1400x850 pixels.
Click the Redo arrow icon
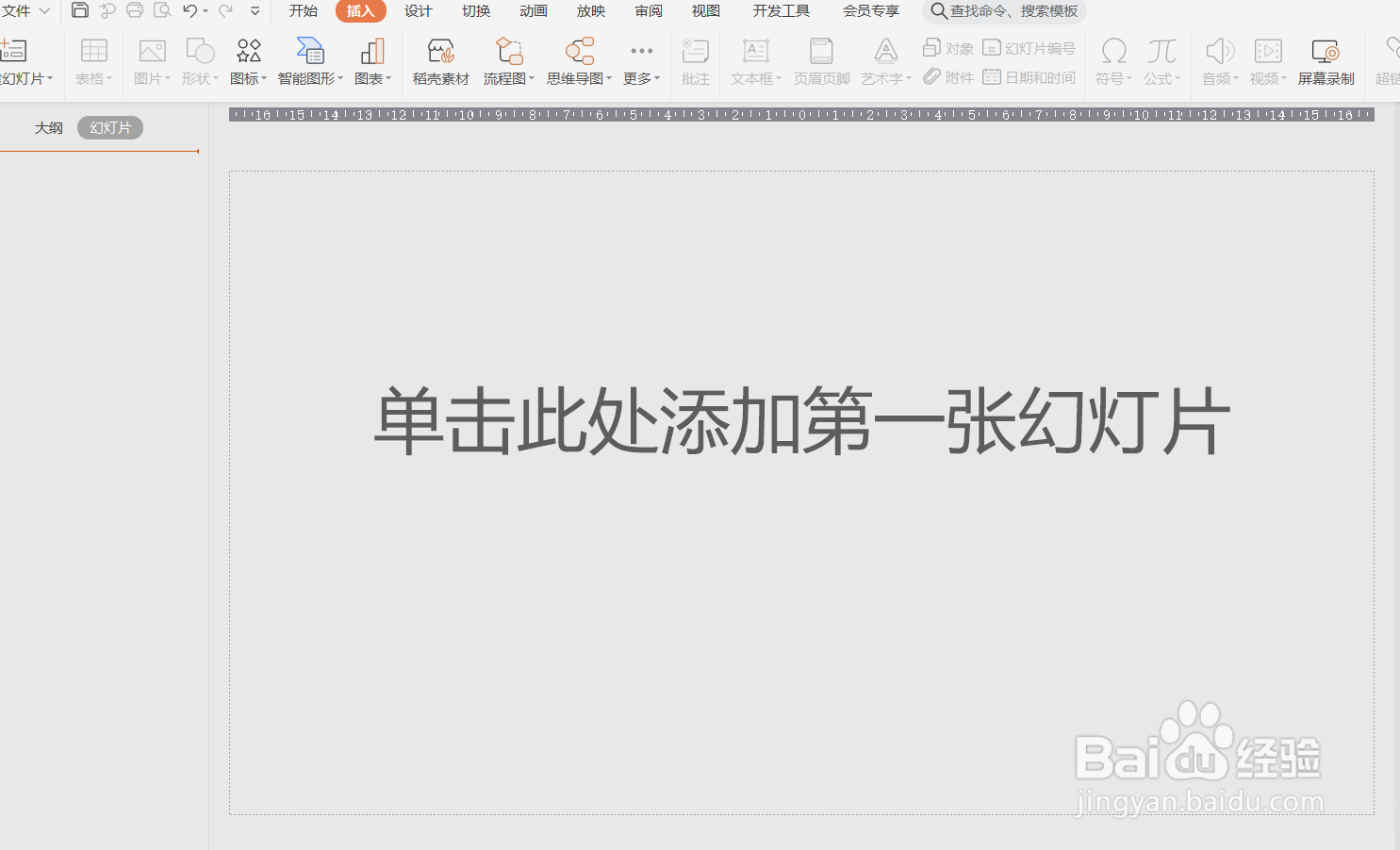[x=225, y=10]
